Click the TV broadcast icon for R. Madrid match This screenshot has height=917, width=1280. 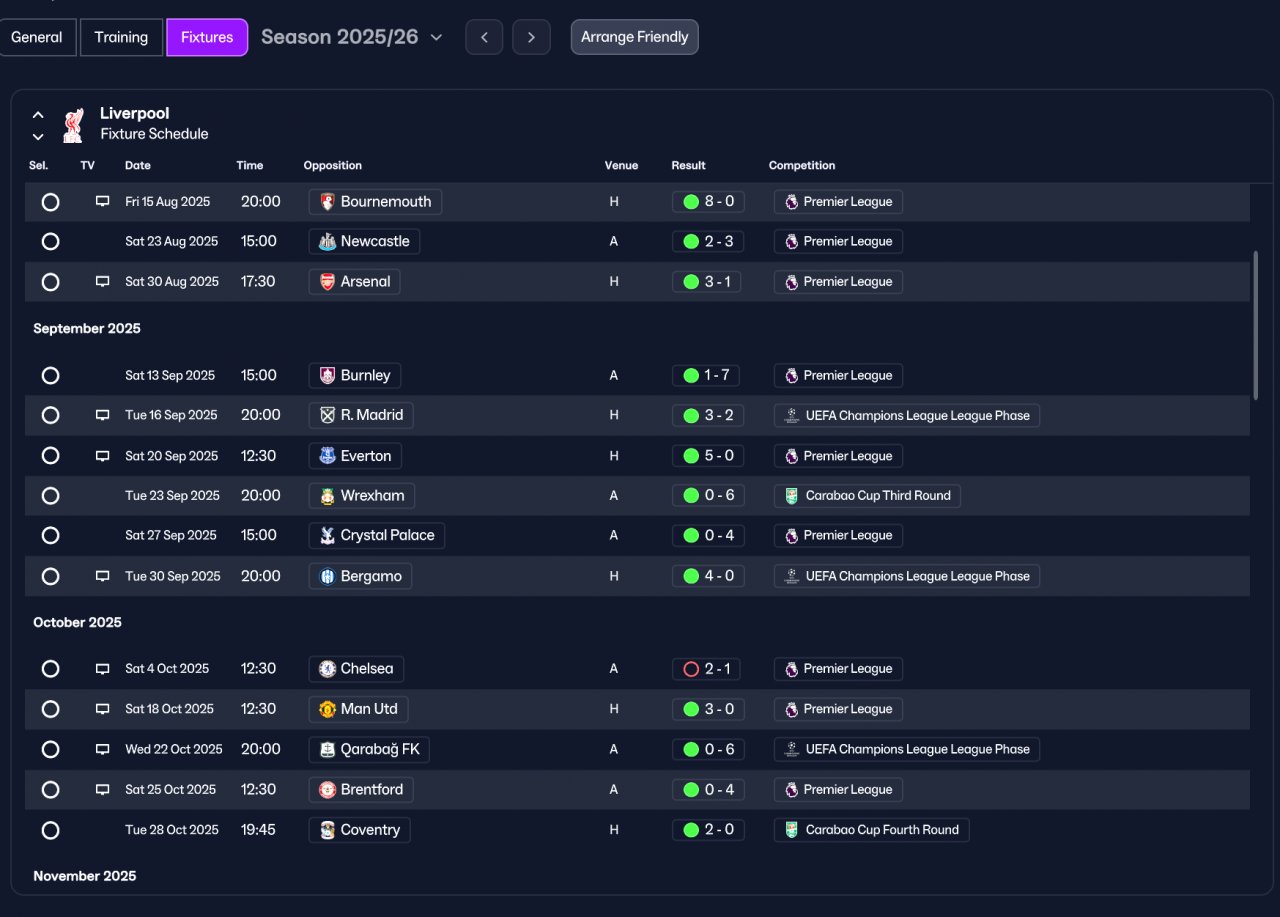102,415
